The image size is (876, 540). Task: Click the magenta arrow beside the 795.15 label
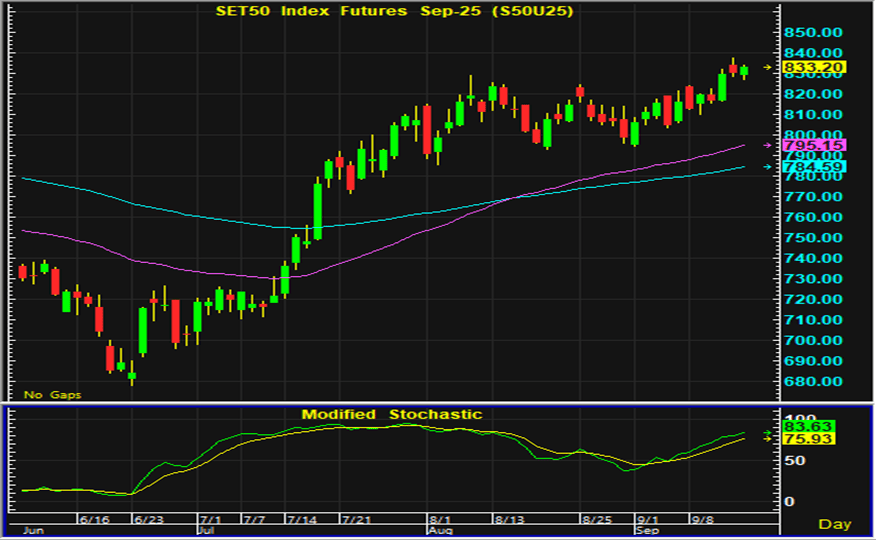(x=768, y=145)
